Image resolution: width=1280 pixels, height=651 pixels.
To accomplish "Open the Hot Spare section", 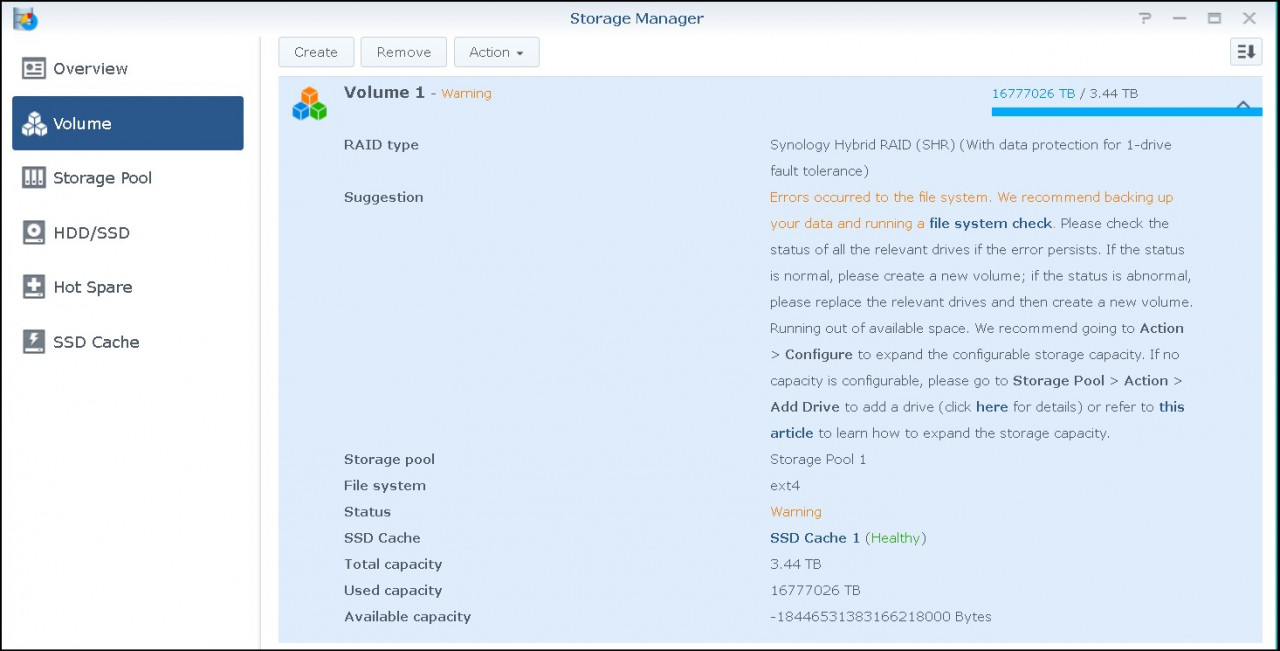I will 94,287.
